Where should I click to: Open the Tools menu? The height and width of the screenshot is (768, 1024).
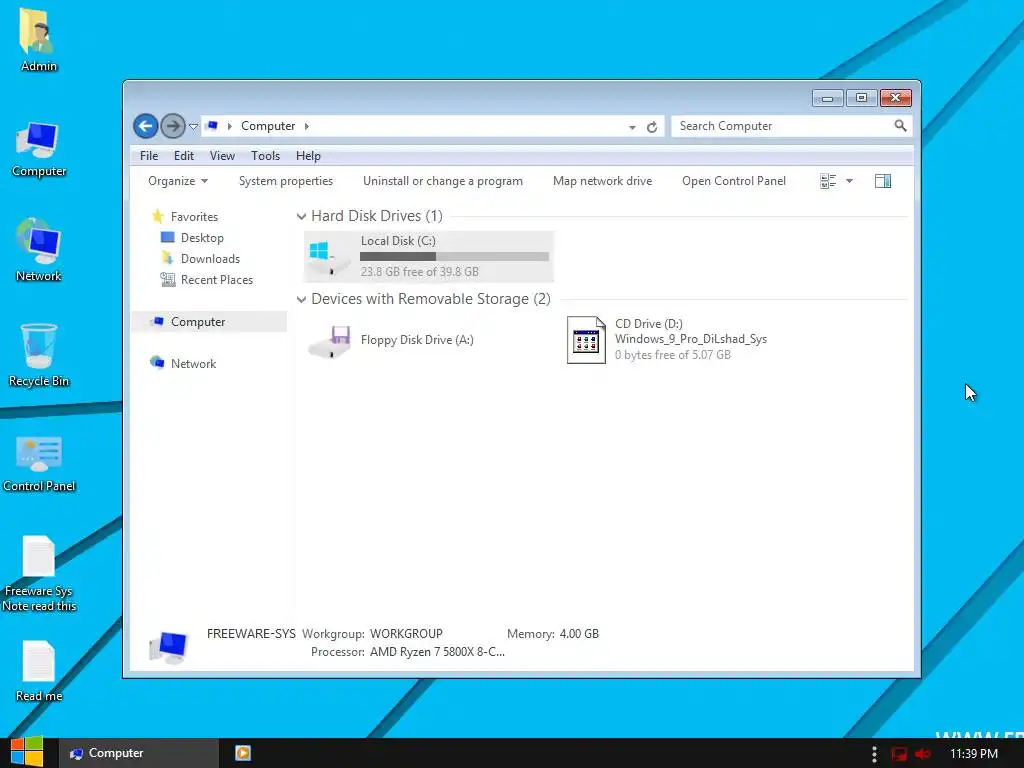(265, 155)
